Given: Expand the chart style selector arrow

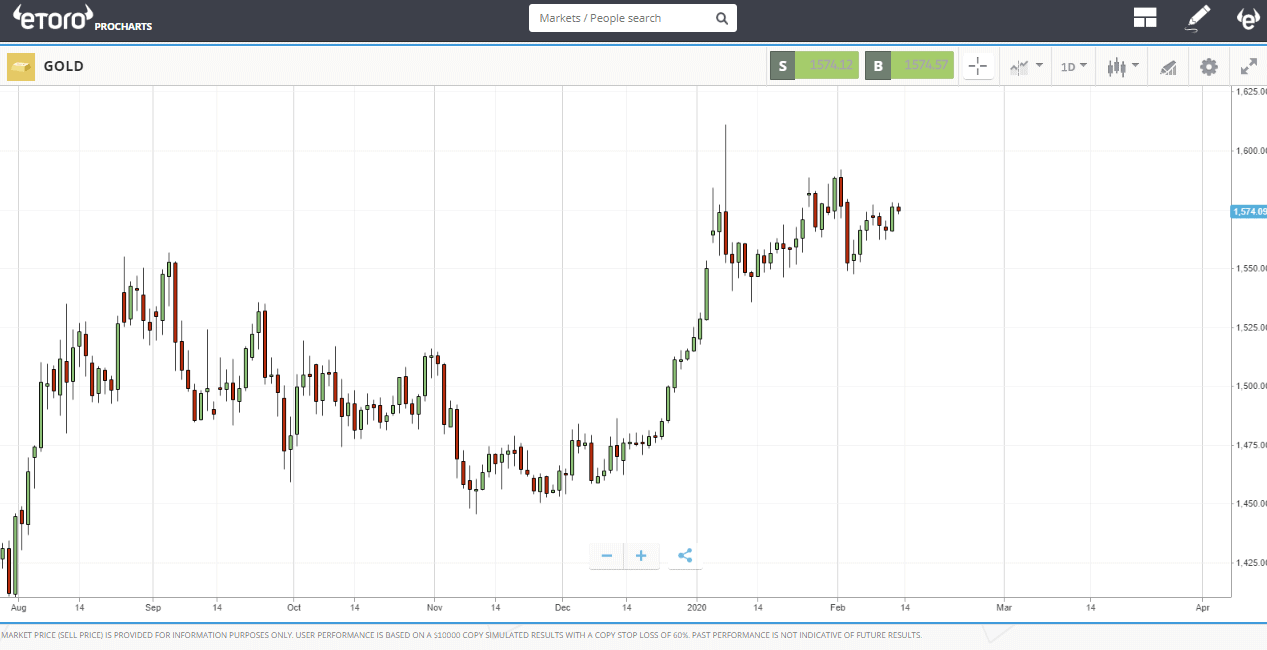Looking at the screenshot, I should click(1038, 66).
